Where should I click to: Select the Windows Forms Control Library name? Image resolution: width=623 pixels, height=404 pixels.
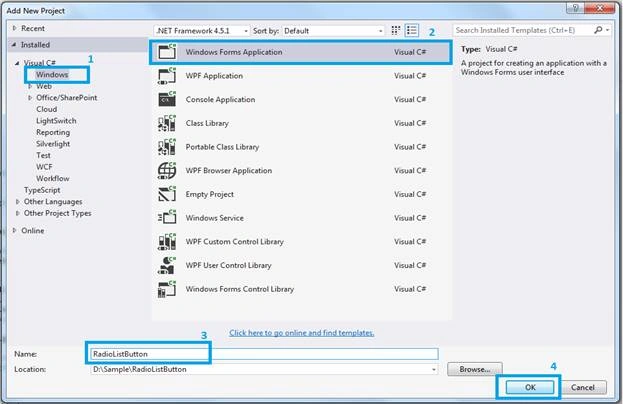(x=240, y=289)
